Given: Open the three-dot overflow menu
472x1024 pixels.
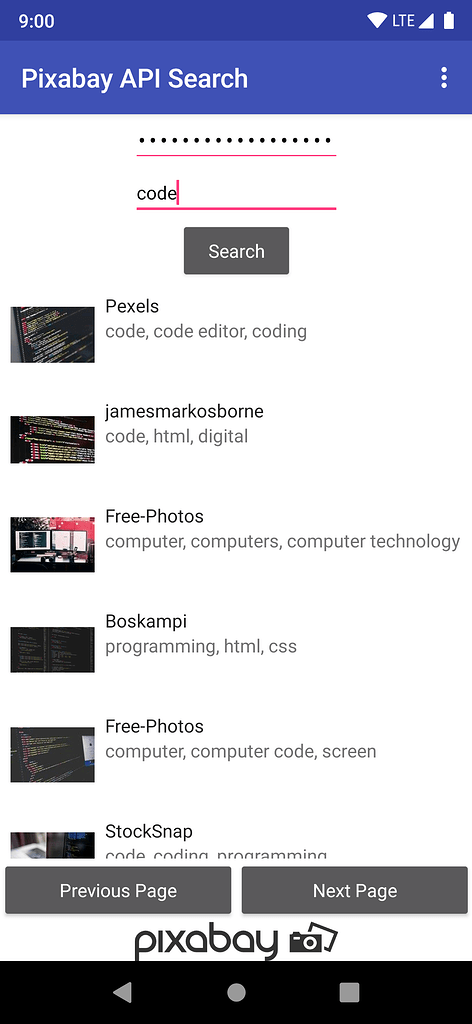Looking at the screenshot, I should pos(444,78).
